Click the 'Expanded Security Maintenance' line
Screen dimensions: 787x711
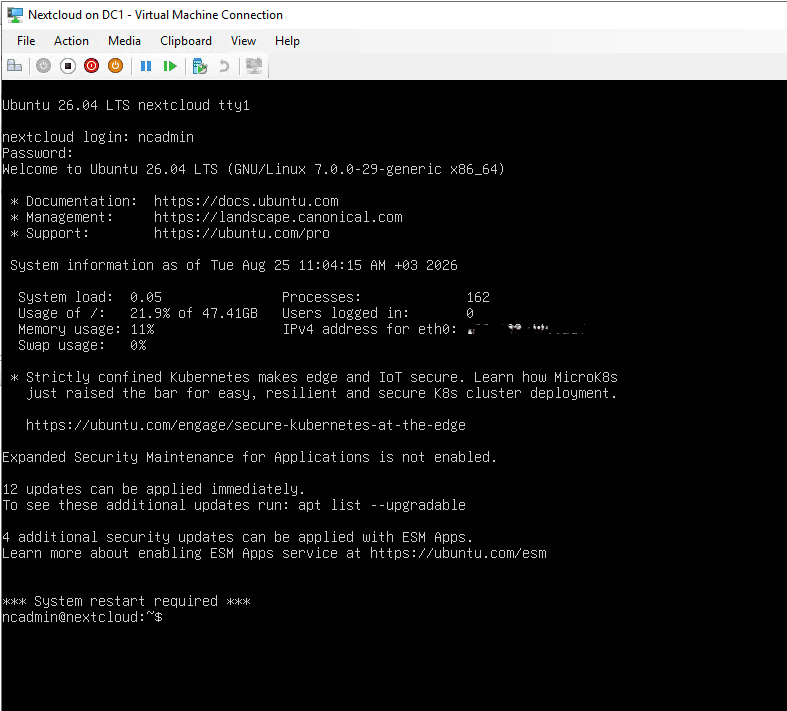(x=249, y=457)
